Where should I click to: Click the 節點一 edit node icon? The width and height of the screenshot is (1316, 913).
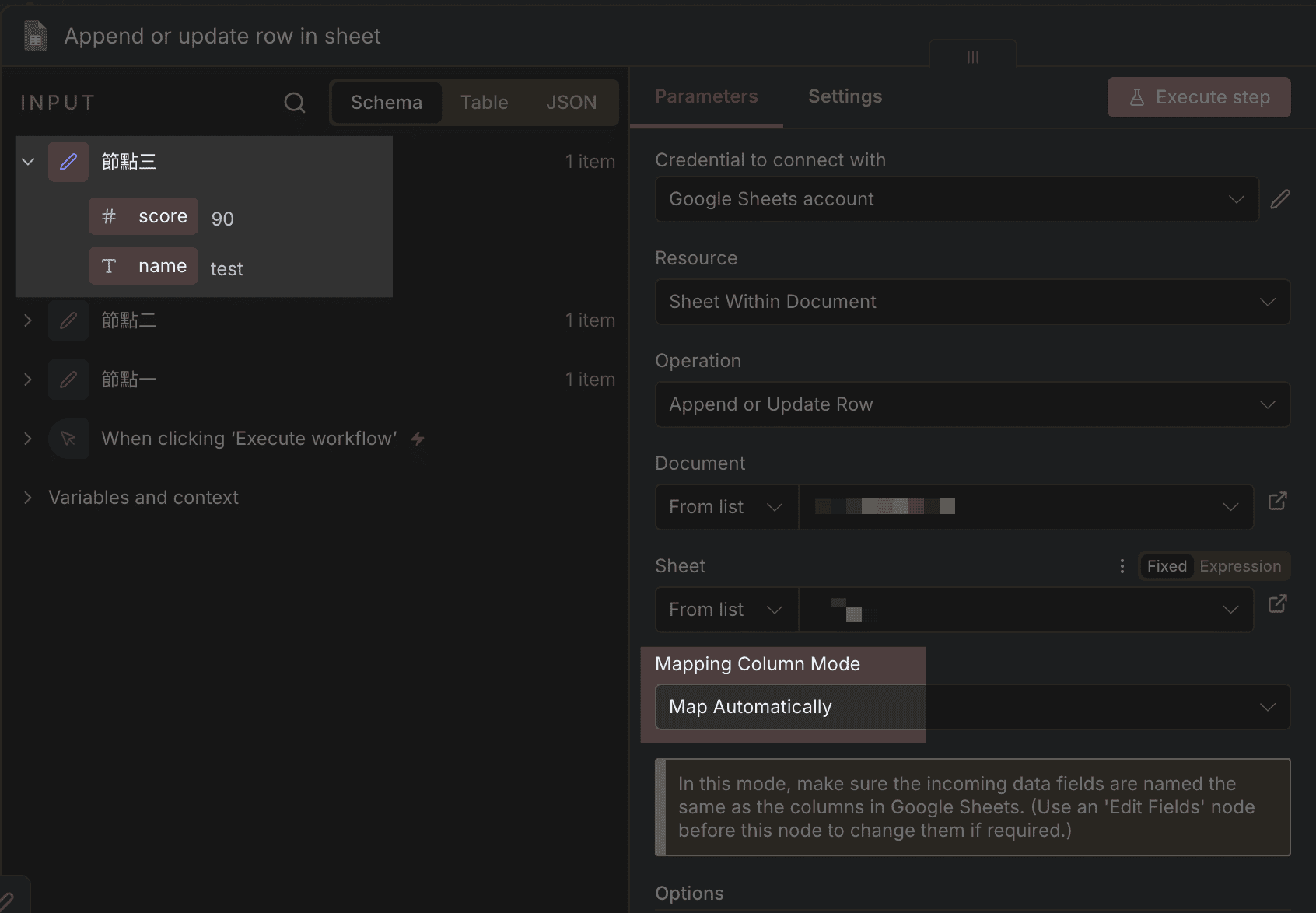tap(68, 380)
